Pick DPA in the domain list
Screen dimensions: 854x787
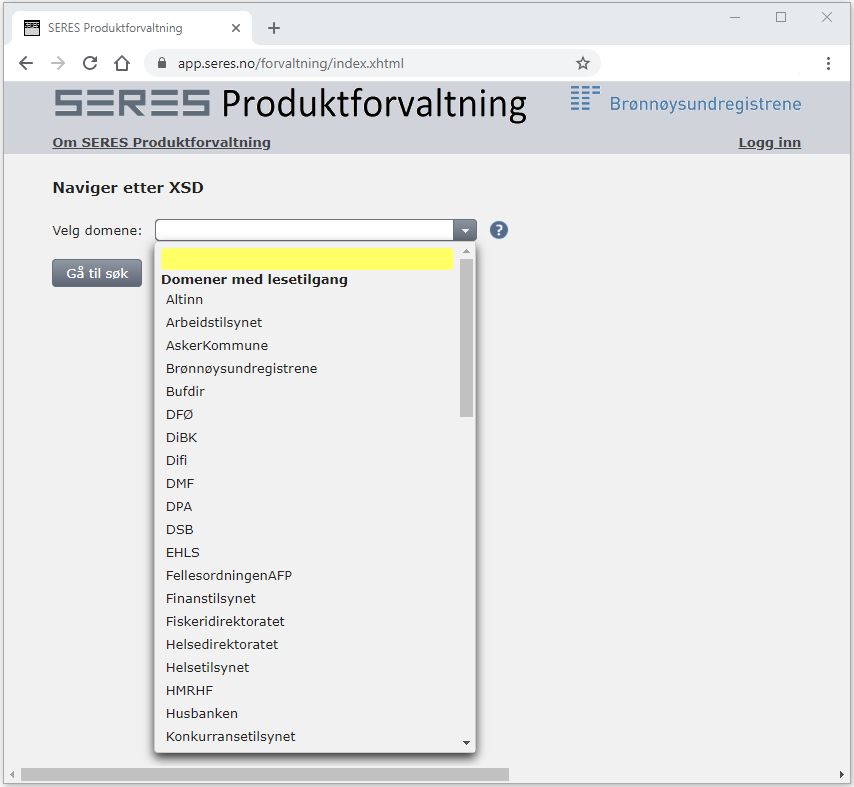307,507
